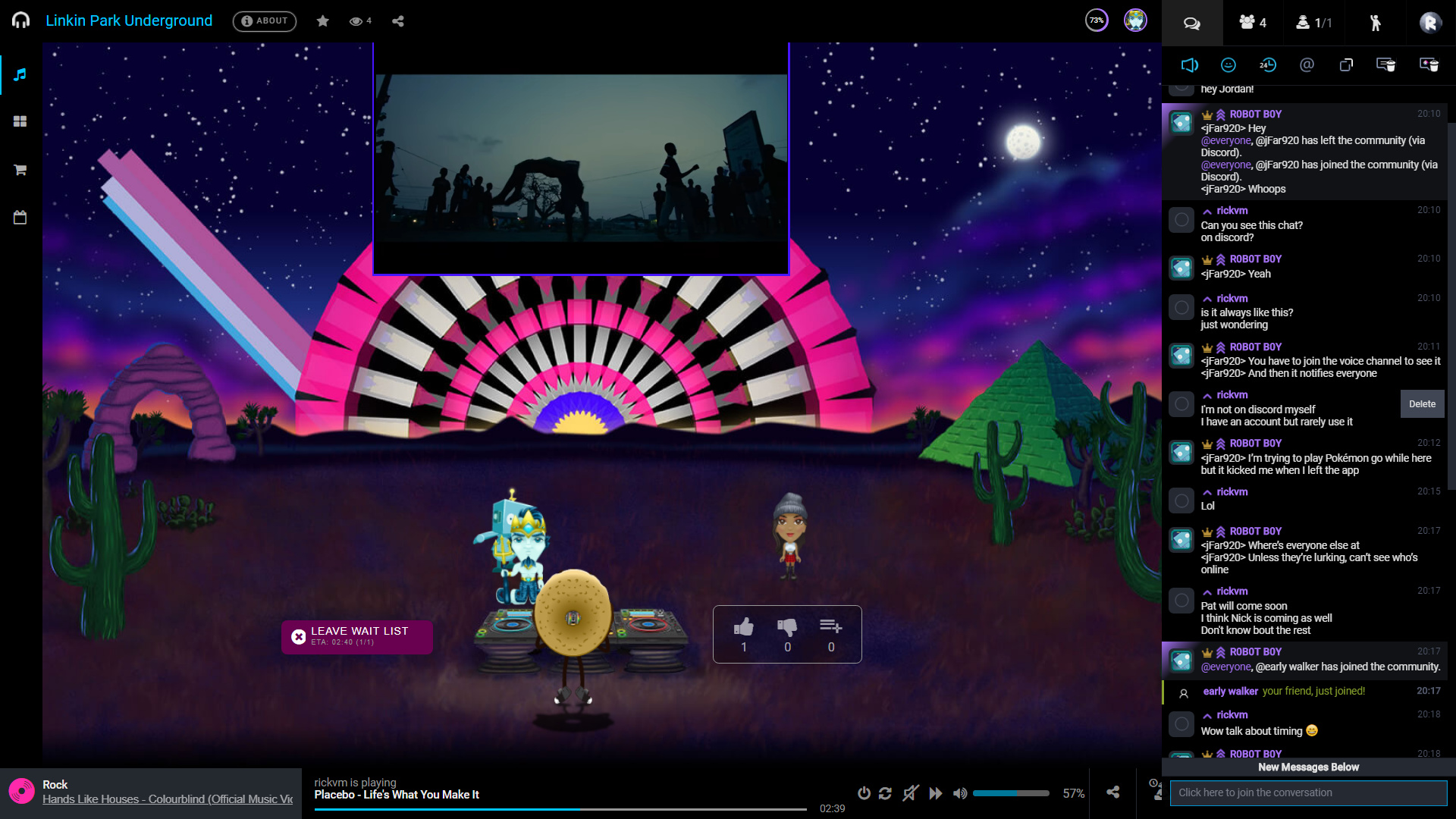
Task: Click the @everyone mention about early walker
Action: (1225, 667)
